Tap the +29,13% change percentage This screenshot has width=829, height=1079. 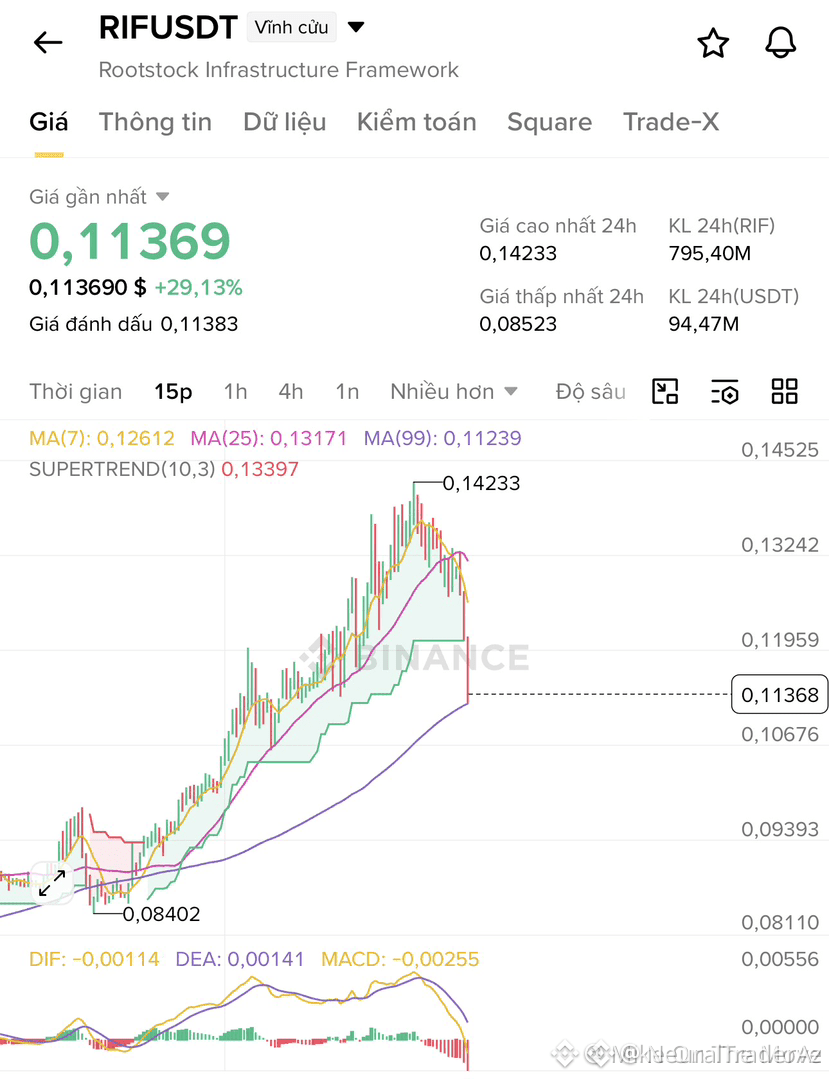click(x=198, y=287)
